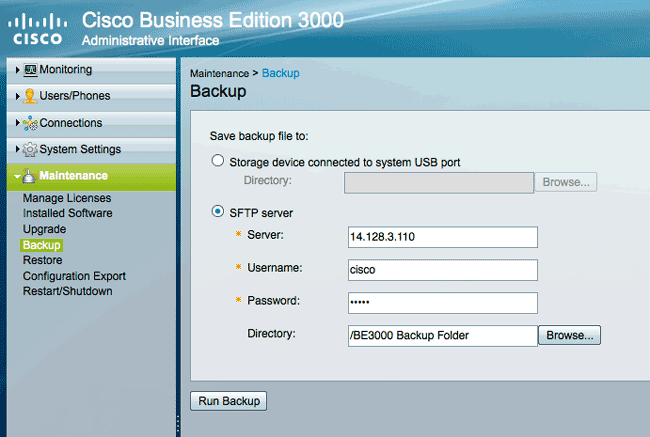Viewport: 650px width, 437px height.
Task: Open Manage Licenses page
Action: [x=67, y=198]
